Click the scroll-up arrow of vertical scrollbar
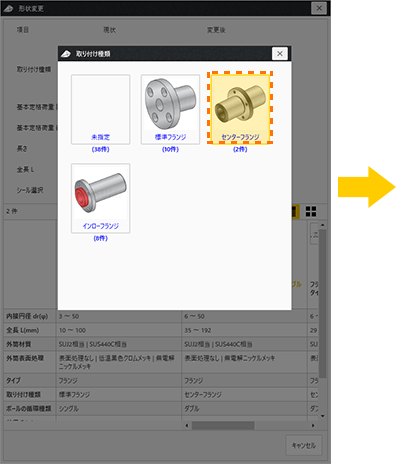 pyautogui.click(x=322, y=225)
